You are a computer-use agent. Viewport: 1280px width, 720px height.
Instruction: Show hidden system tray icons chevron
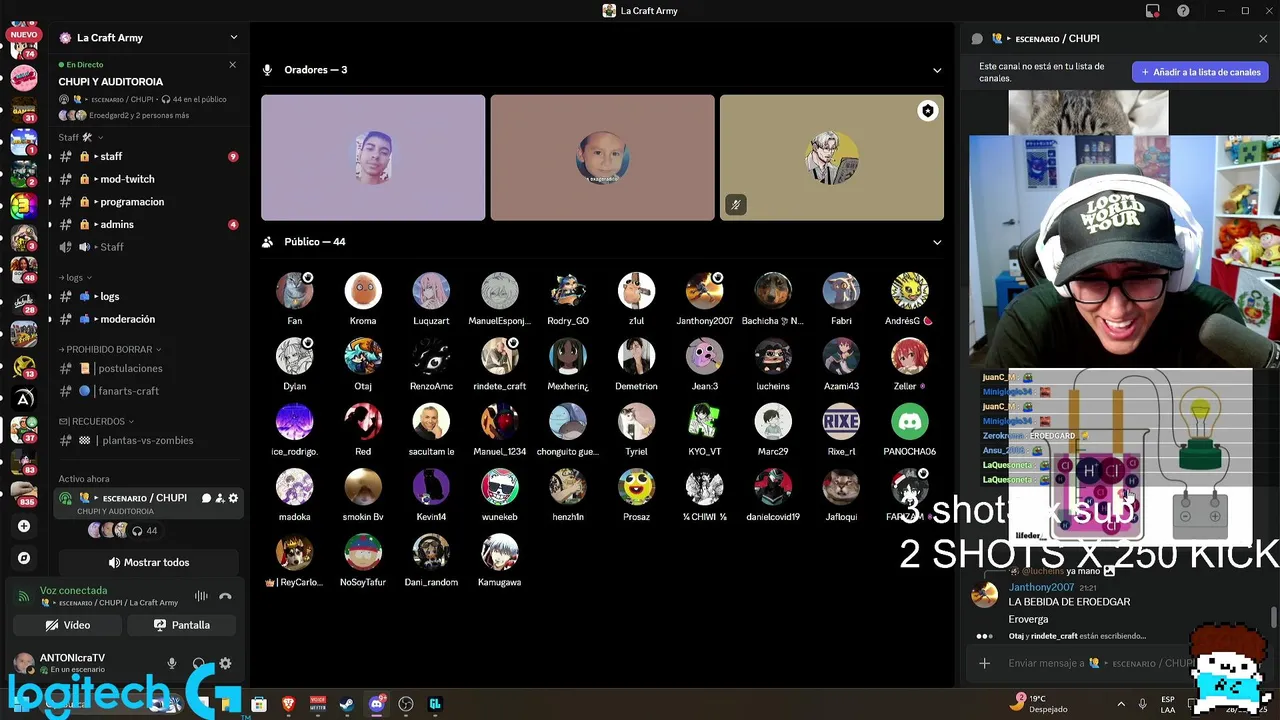click(1121, 704)
